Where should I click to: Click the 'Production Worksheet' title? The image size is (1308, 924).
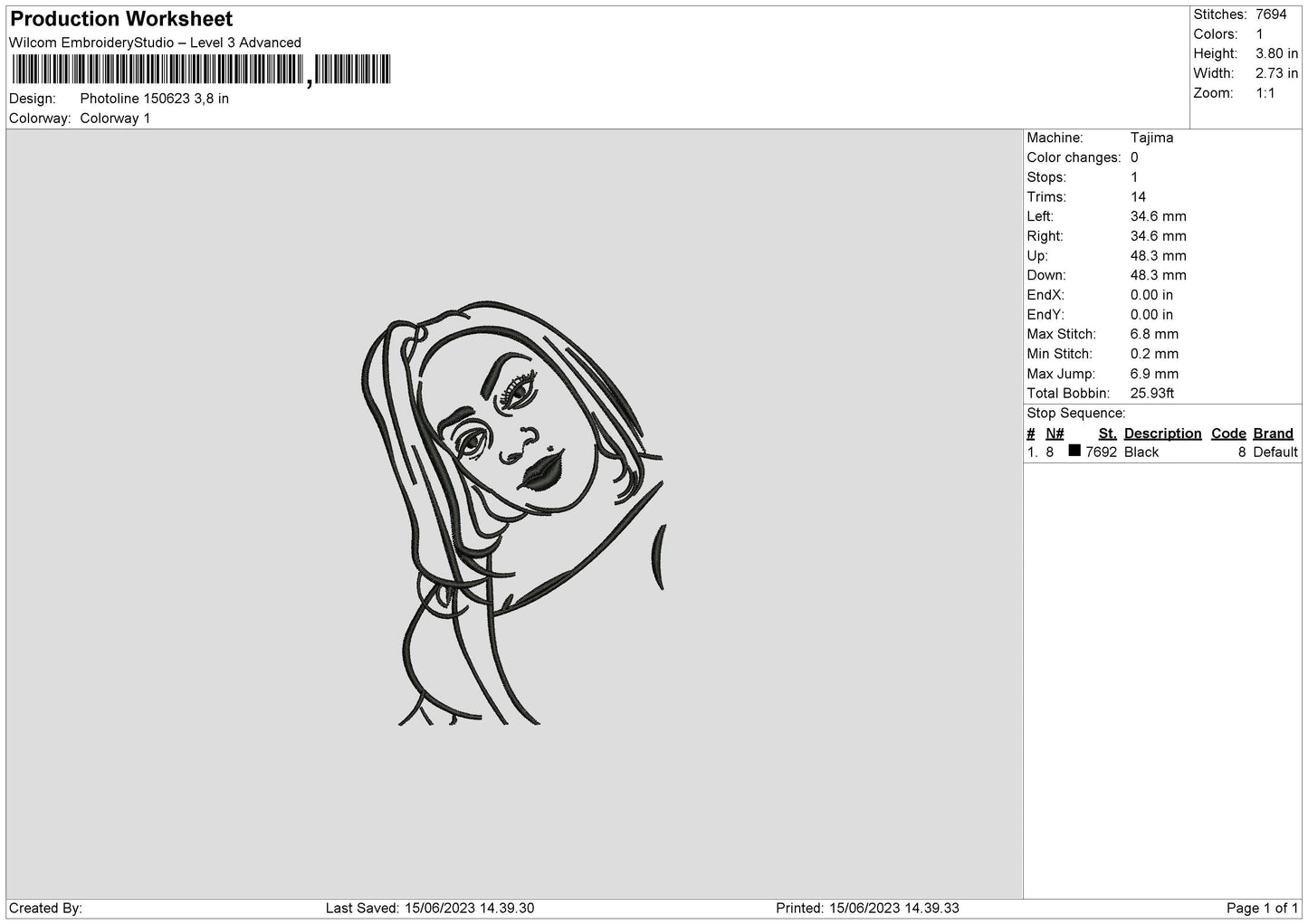121,19
